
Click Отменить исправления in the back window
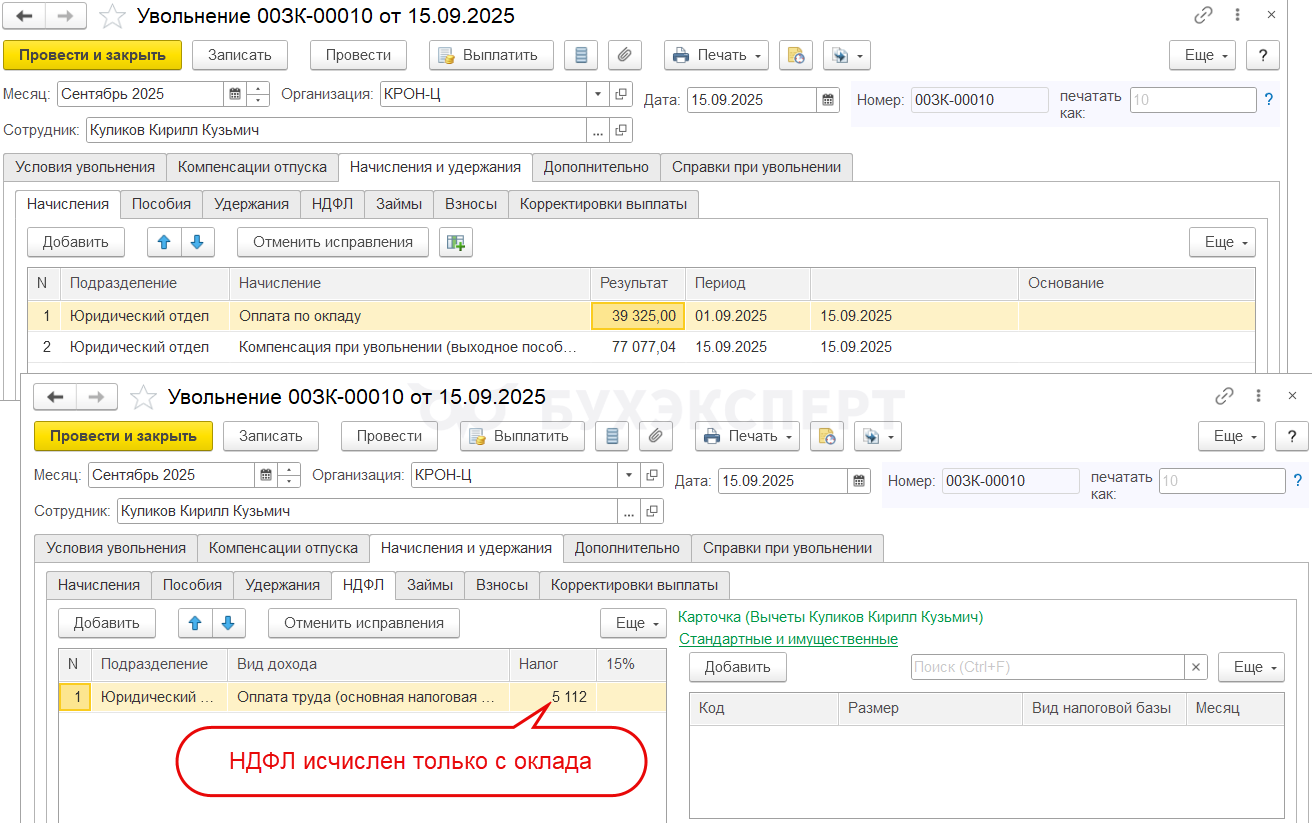pos(333,242)
